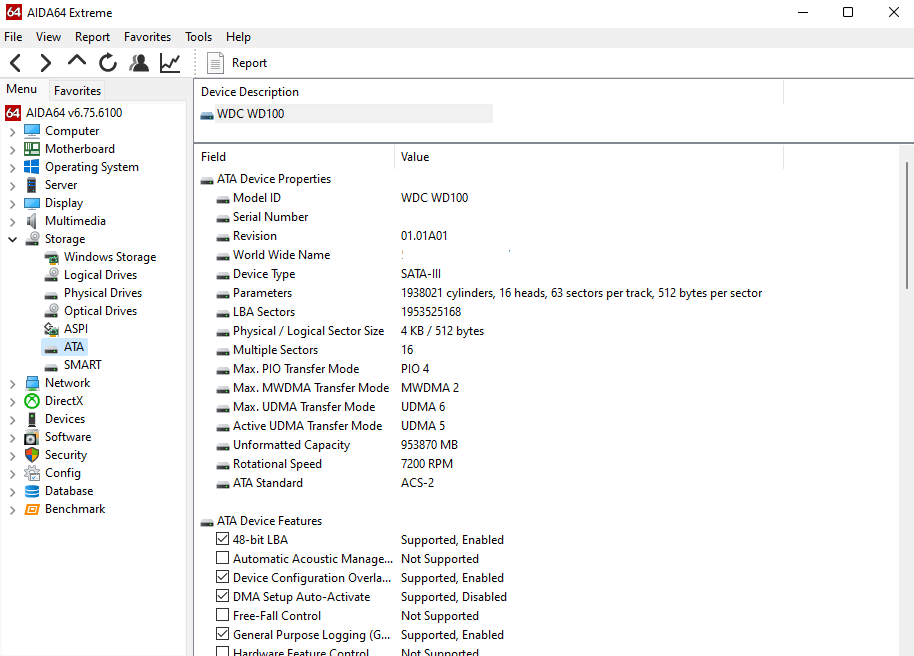
Task: Switch to the Favorites tab in sidebar
Action: coord(78,90)
